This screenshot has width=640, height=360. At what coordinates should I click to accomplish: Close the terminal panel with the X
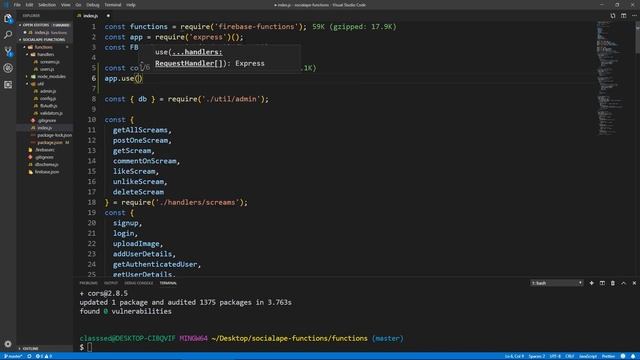click(x=634, y=283)
